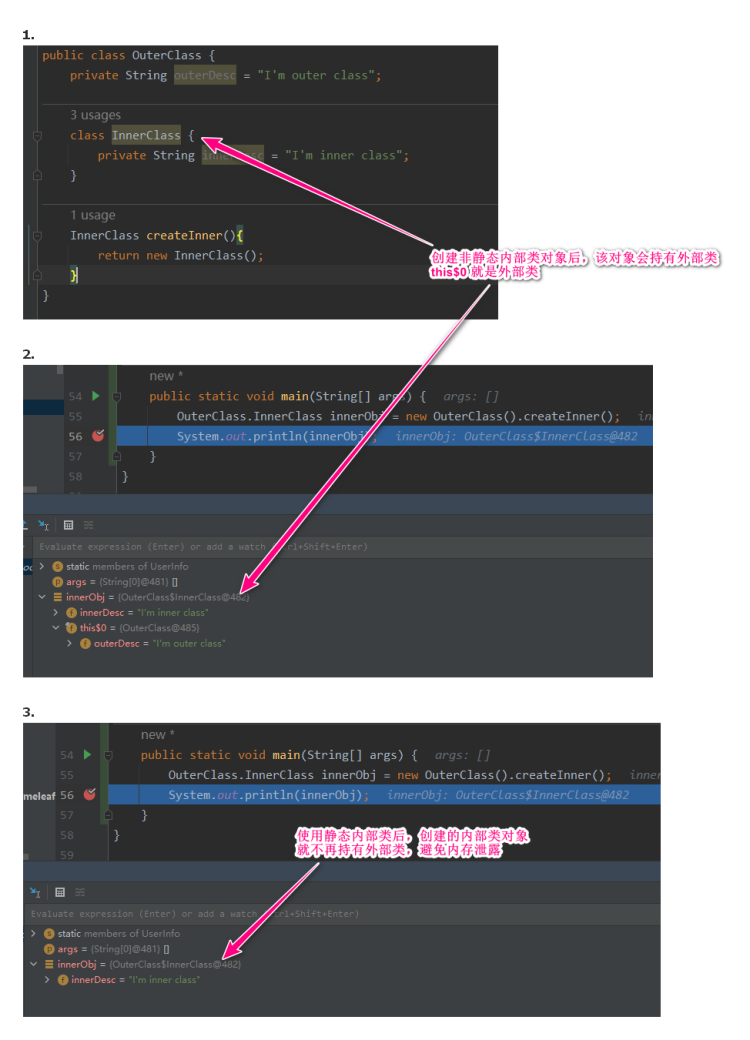Fold the createInner method via gutter marker
The width and height of the screenshot is (750, 1040).
click(x=37, y=235)
